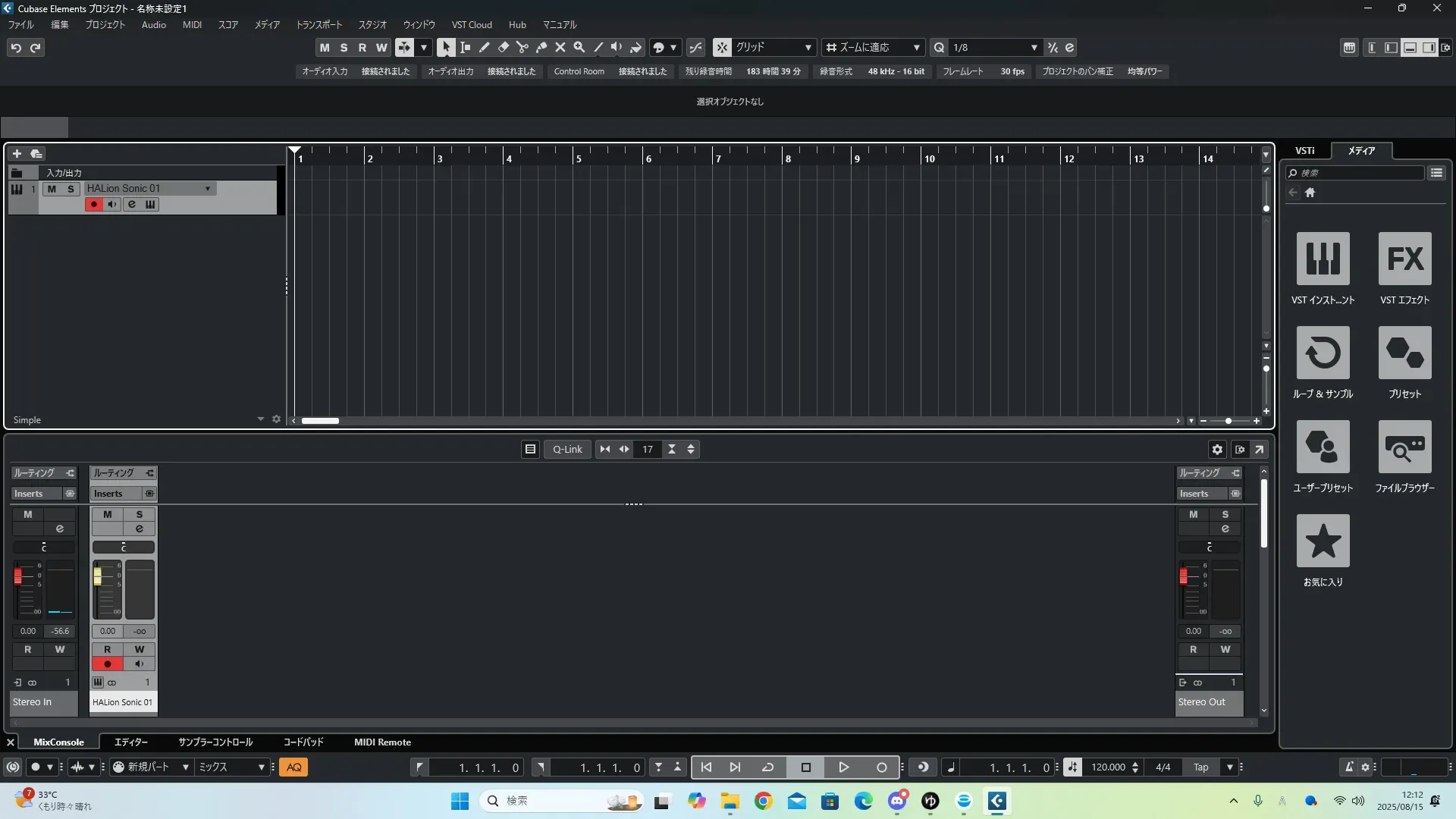Viewport: 1456px width, 819px height.
Task: Select the Split scissors tool
Action: [522, 47]
